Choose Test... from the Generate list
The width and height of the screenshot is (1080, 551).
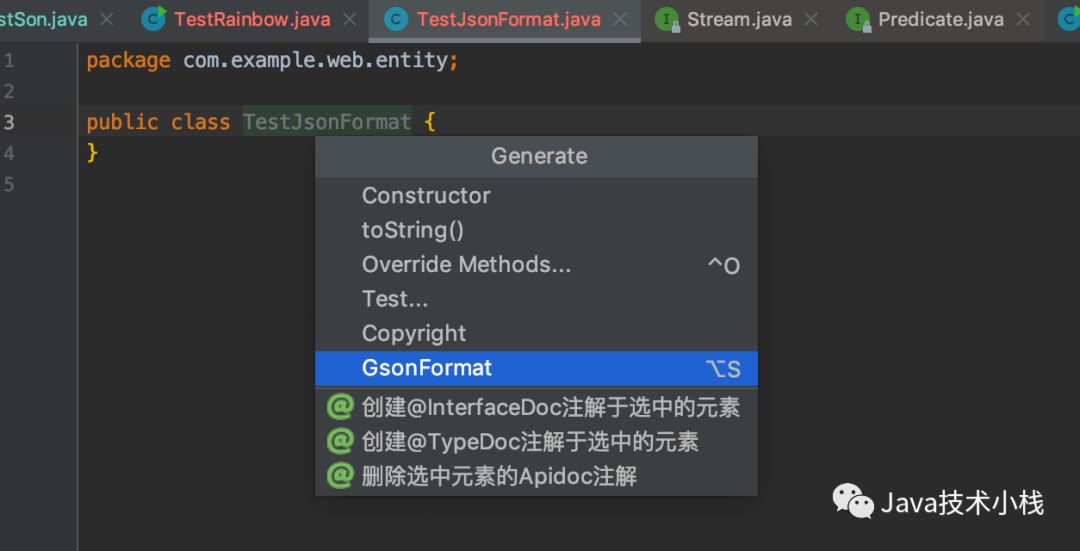point(395,299)
